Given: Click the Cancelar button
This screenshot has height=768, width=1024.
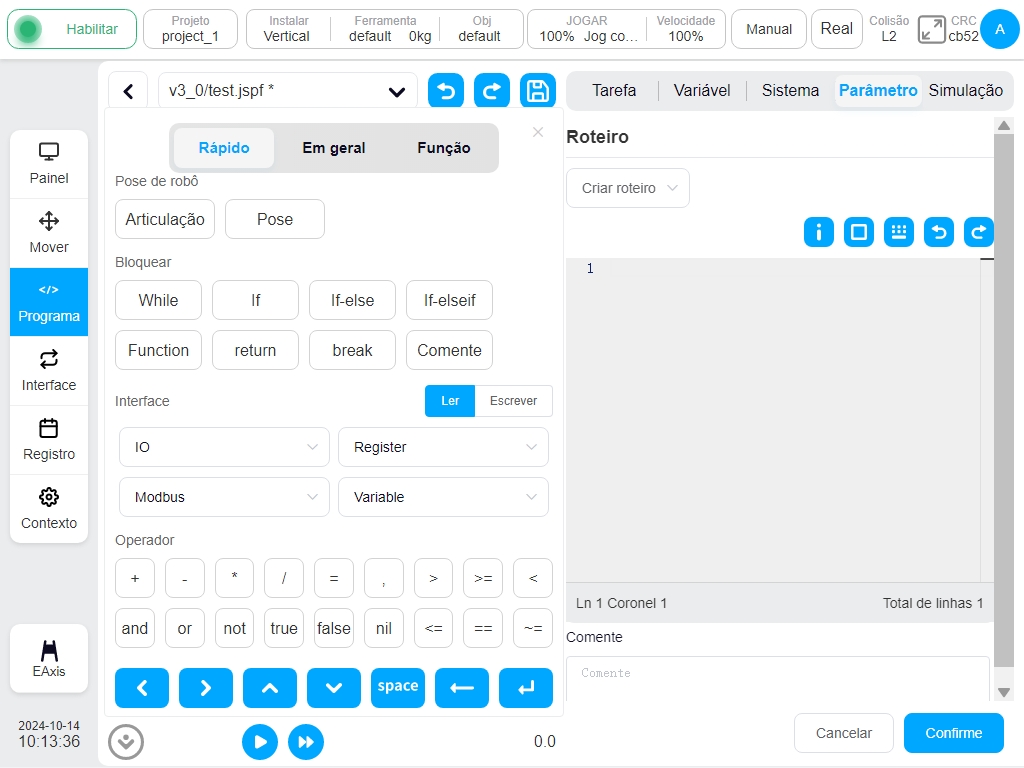Looking at the screenshot, I should tap(844, 733).
